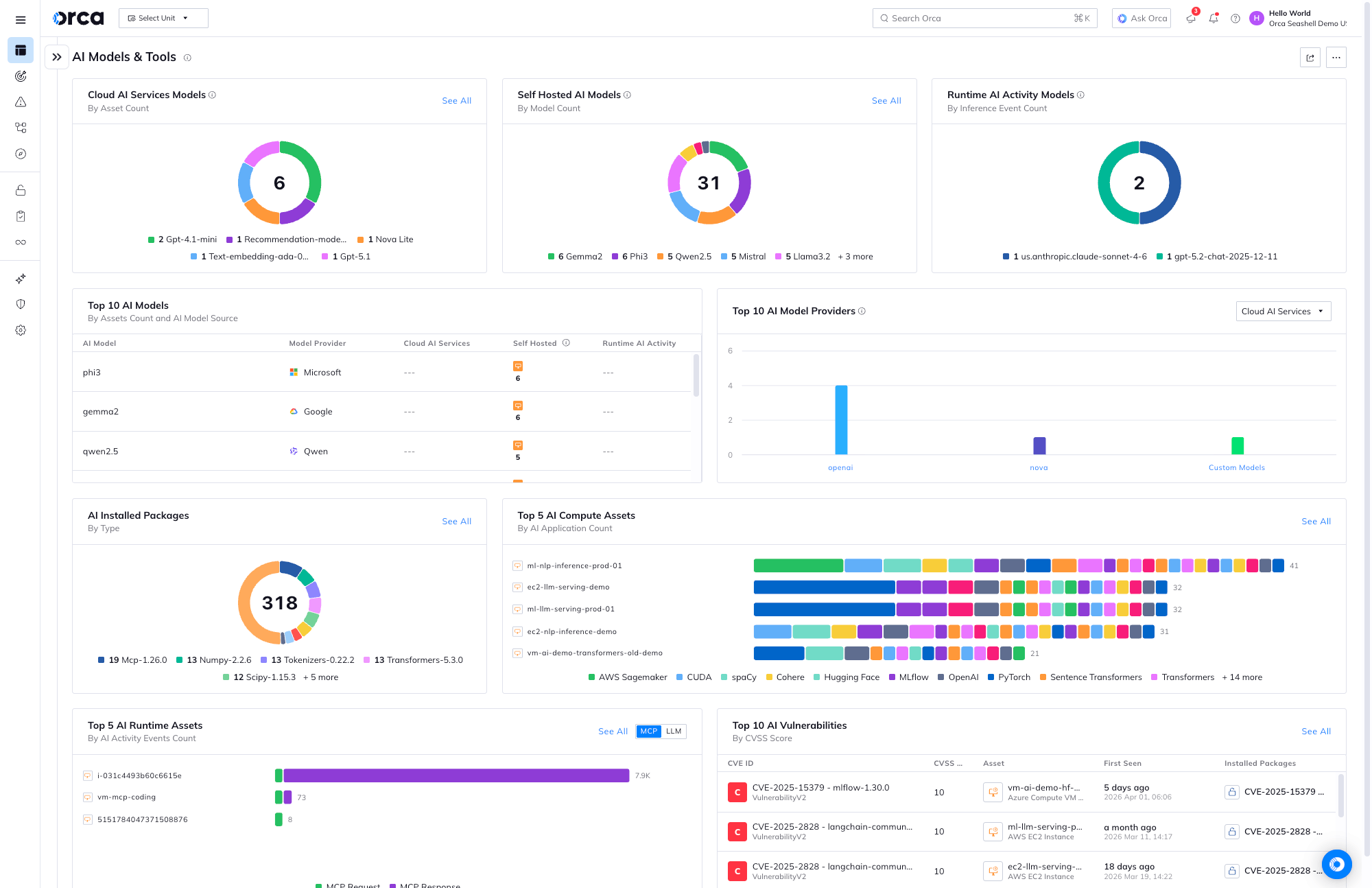Click the help question mark icon

[x=1235, y=19]
